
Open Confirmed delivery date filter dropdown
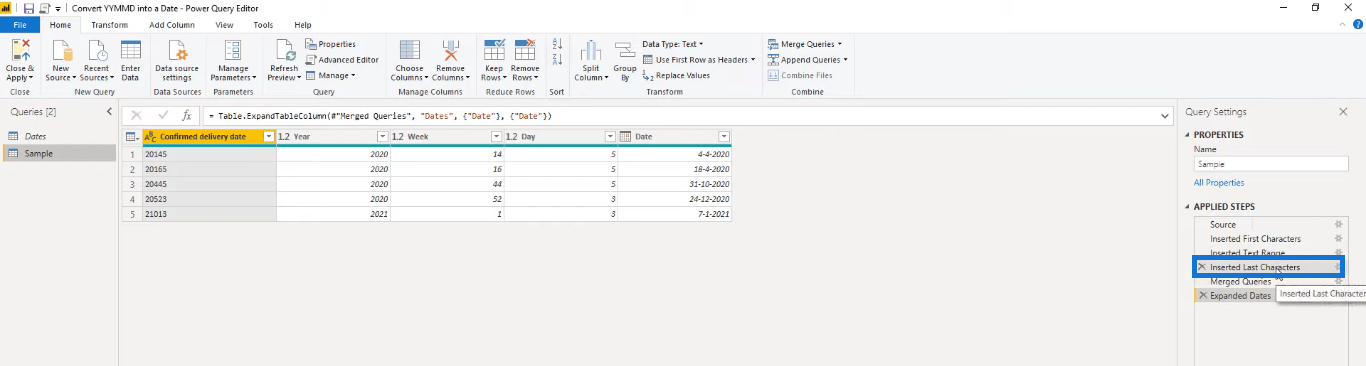tap(268, 137)
